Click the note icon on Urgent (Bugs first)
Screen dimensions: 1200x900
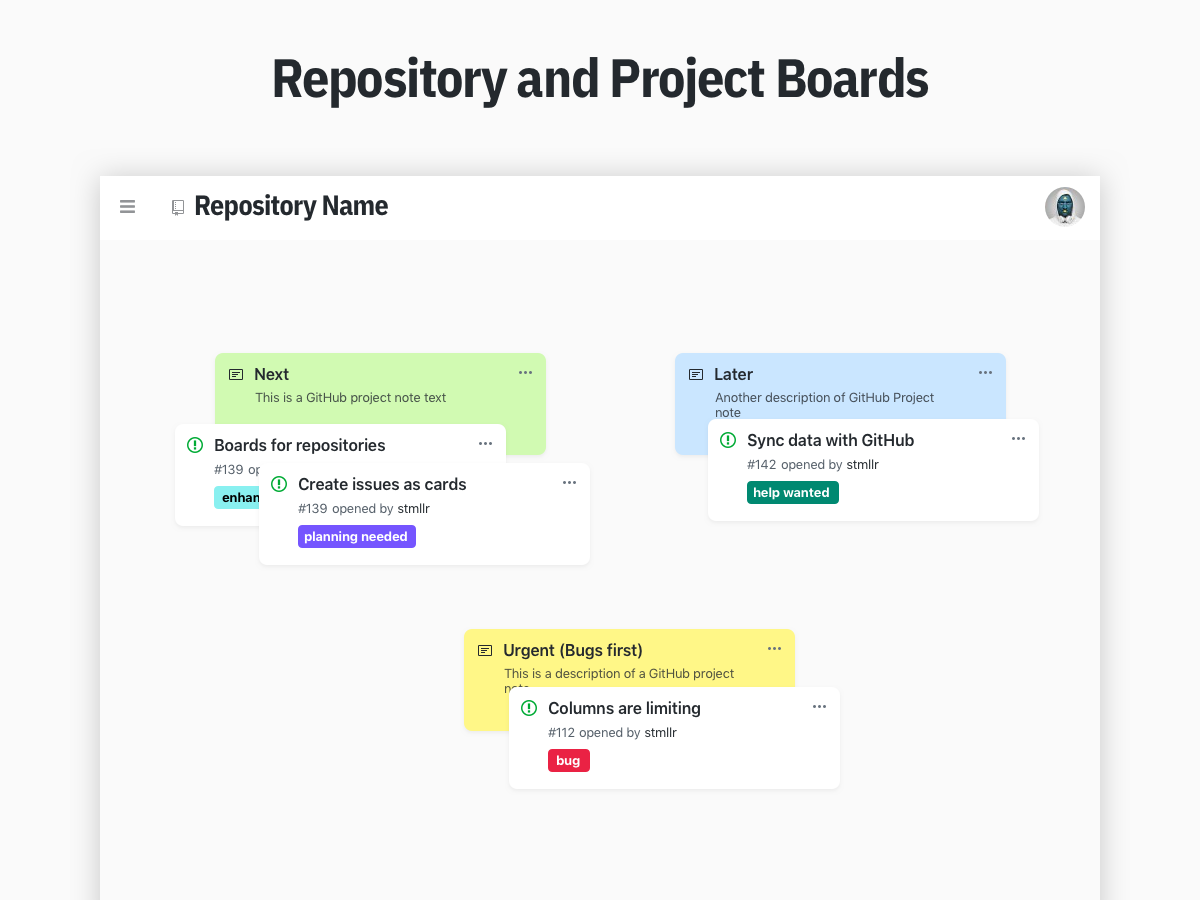tap(484, 649)
